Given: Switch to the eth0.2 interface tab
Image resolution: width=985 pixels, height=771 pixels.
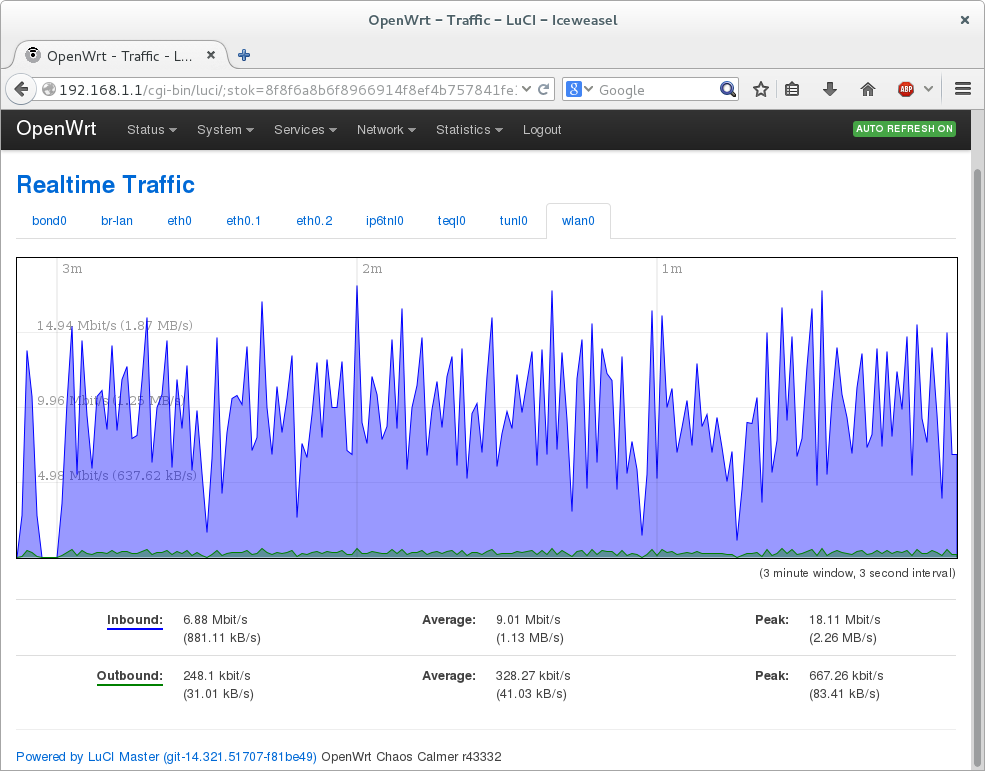Looking at the screenshot, I should tap(314, 221).
